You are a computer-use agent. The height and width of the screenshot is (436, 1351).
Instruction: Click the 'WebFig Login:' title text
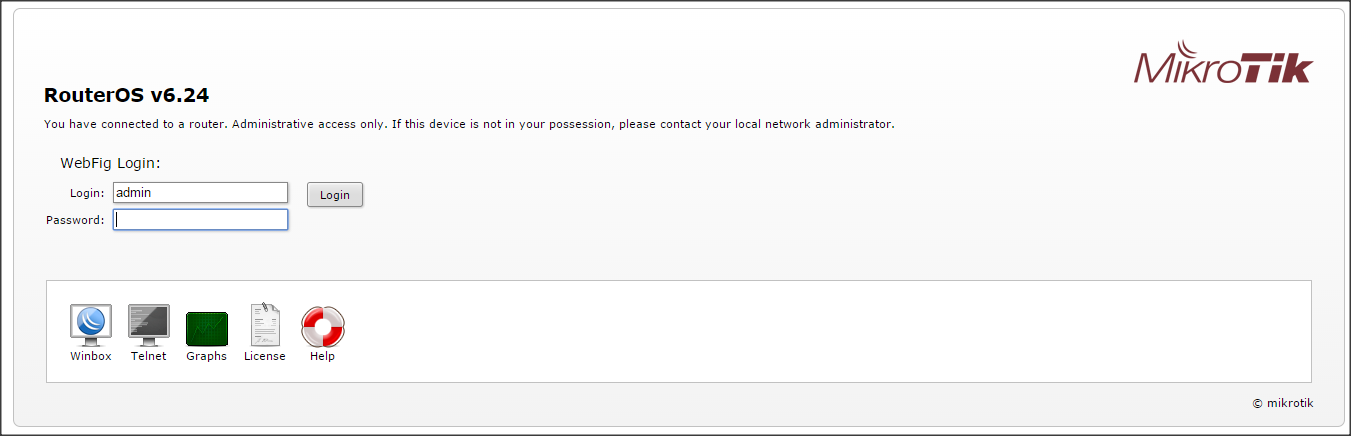[111, 162]
